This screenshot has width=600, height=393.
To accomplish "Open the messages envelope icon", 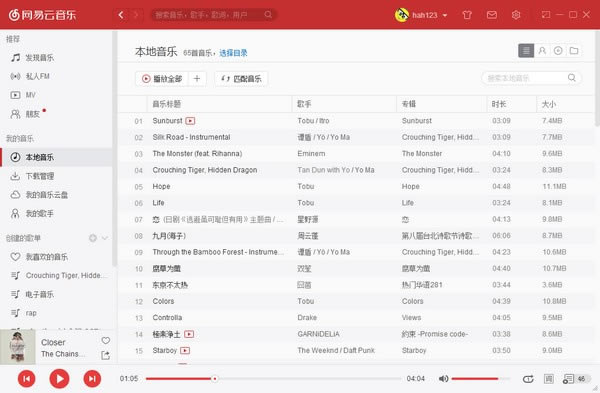I will tap(492, 15).
